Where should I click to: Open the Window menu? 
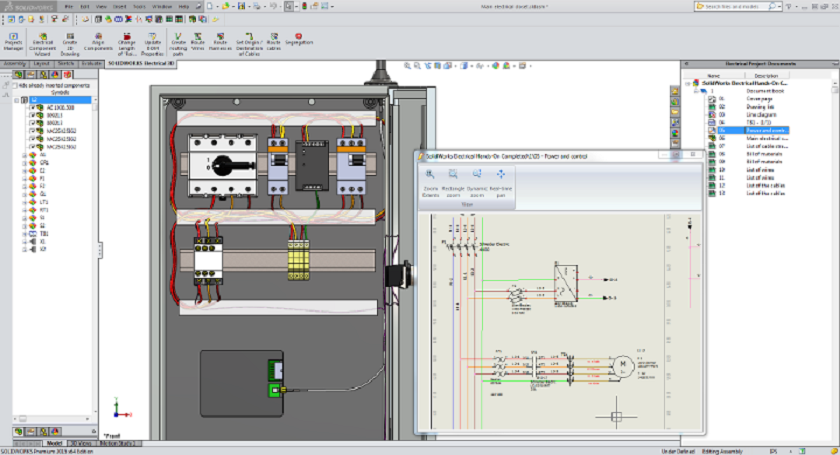pos(162,6)
